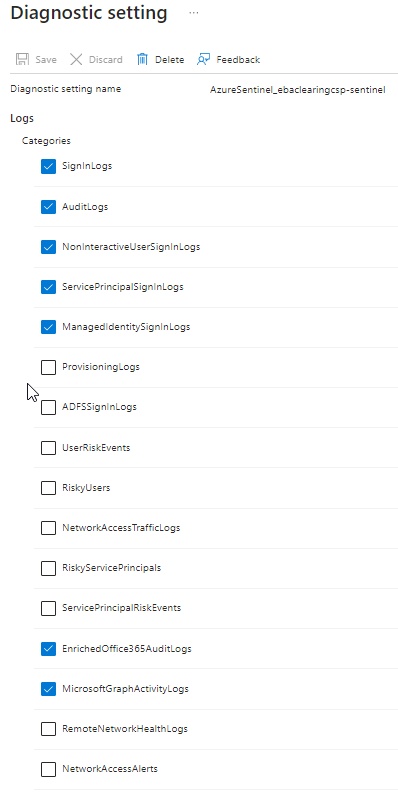This screenshot has height=794, width=398.
Task: Uncheck the AuditLogs category
Action: (48, 207)
